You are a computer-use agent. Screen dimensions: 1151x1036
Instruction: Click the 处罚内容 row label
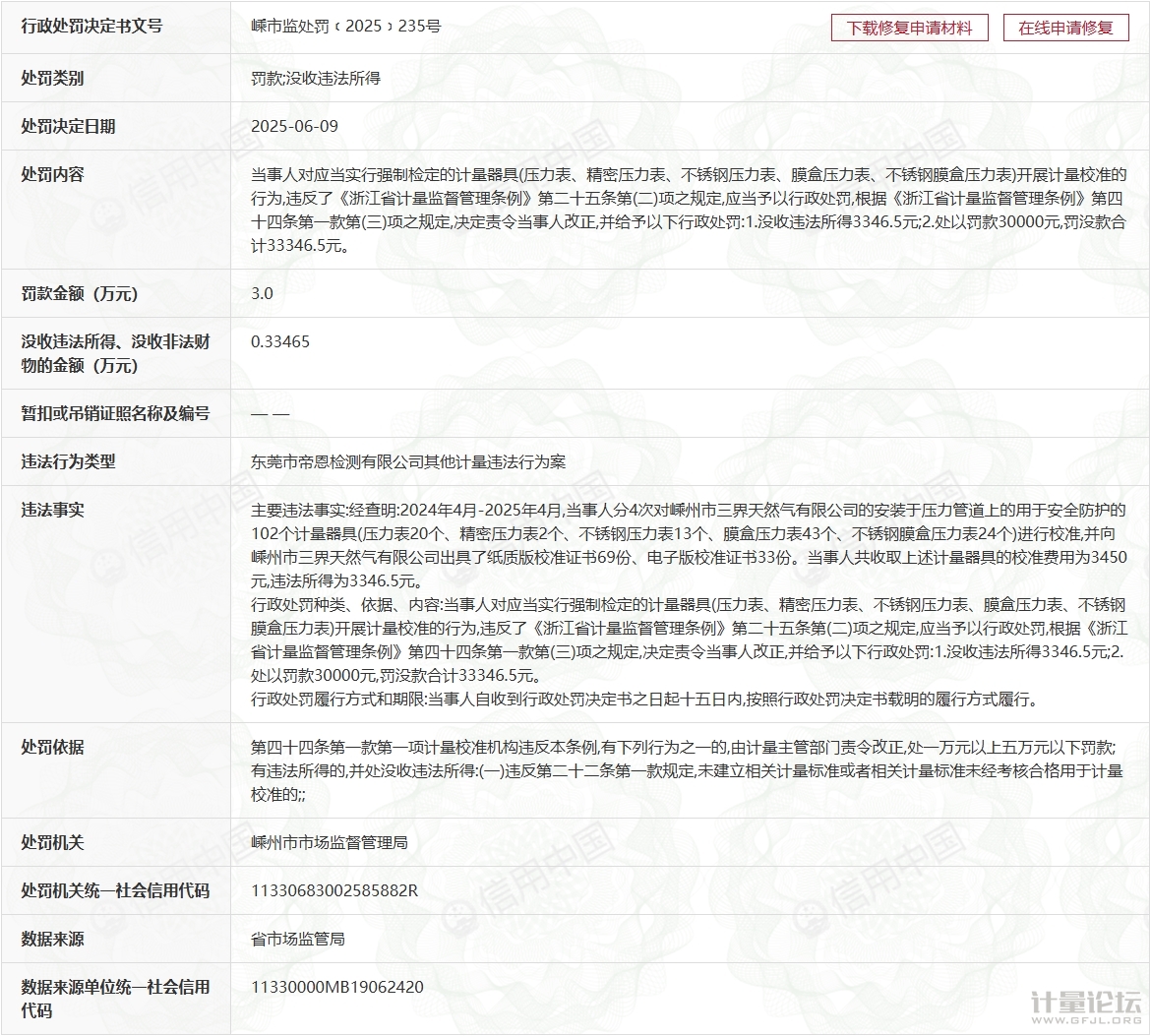[x=52, y=174]
